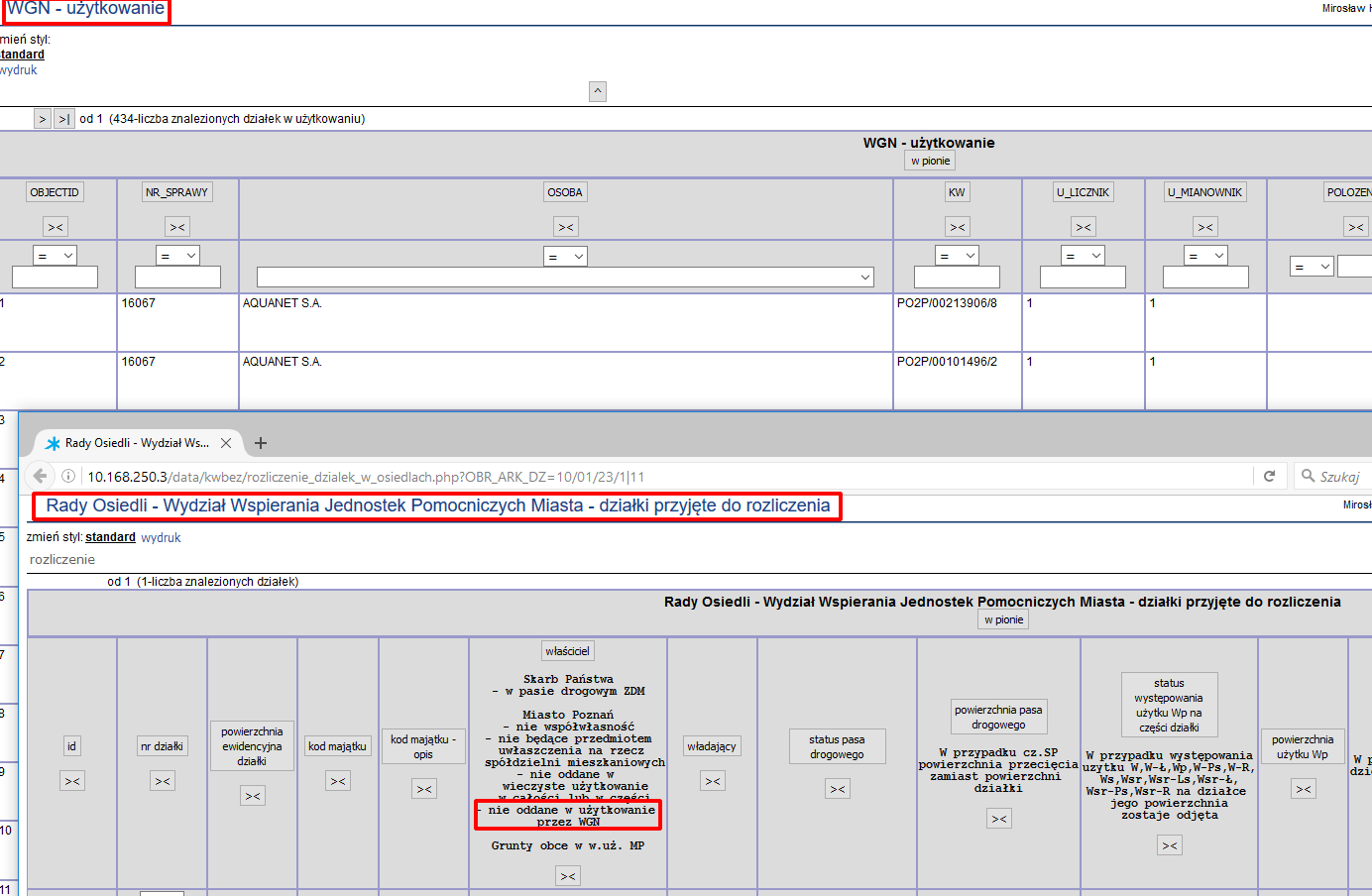This screenshot has height=896, width=1372.
Task: Open a new browser tab
Action: point(261,443)
